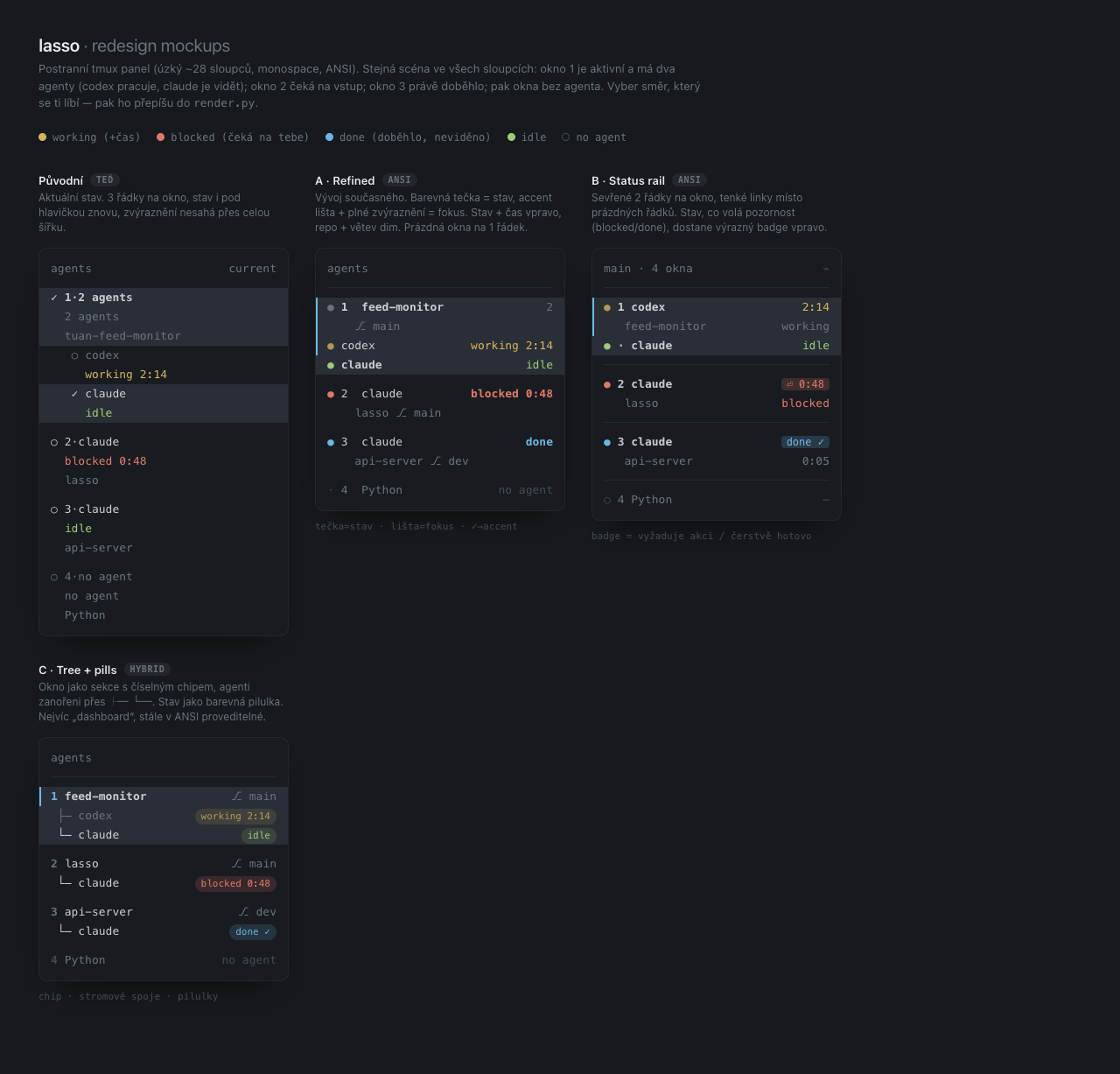Click '4 Python' row in panel A

(x=440, y=490)
